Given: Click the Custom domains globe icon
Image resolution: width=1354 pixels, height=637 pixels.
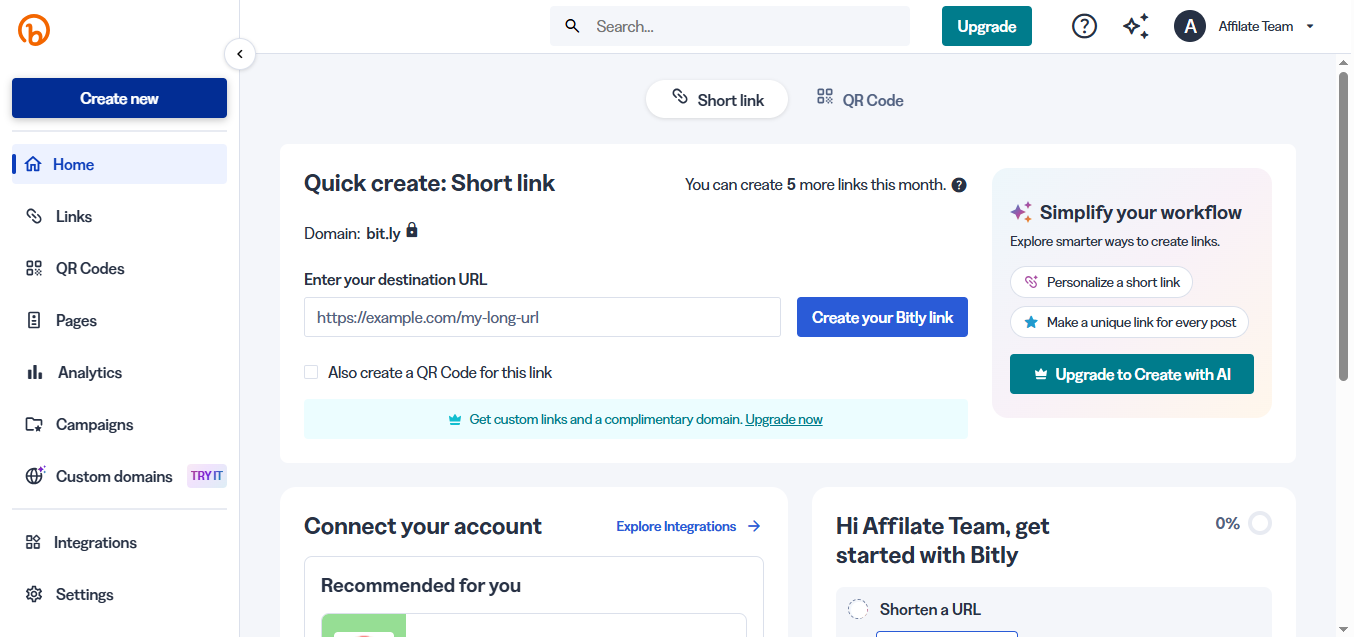Looking at the screenshot, I should click(35, 476).
